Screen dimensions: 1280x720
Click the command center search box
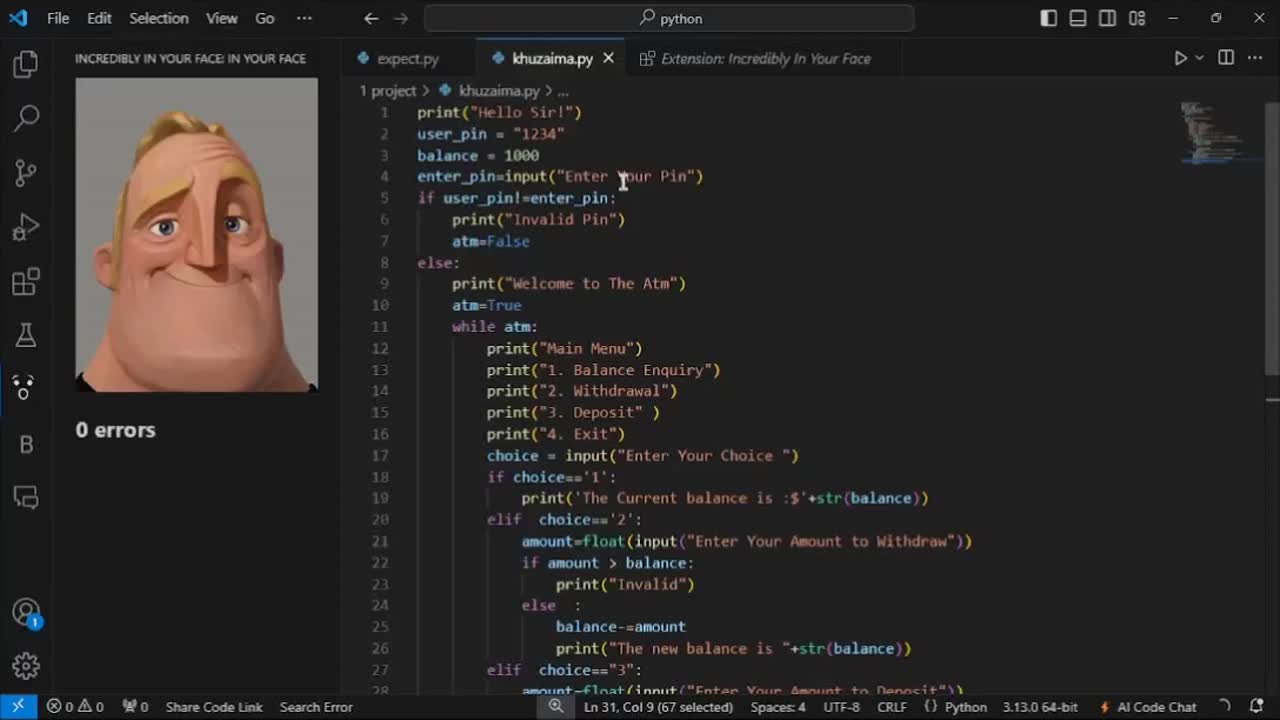click(x=669, y=18)
